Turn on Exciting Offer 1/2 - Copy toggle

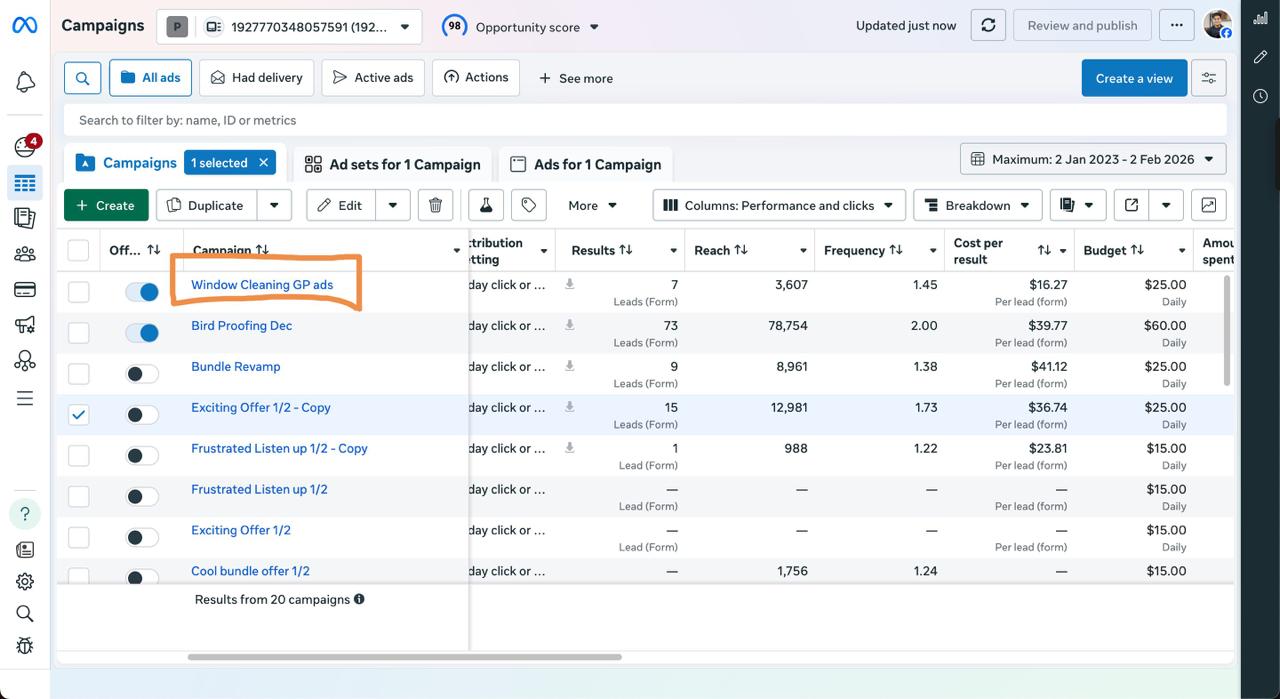point(142,415)
